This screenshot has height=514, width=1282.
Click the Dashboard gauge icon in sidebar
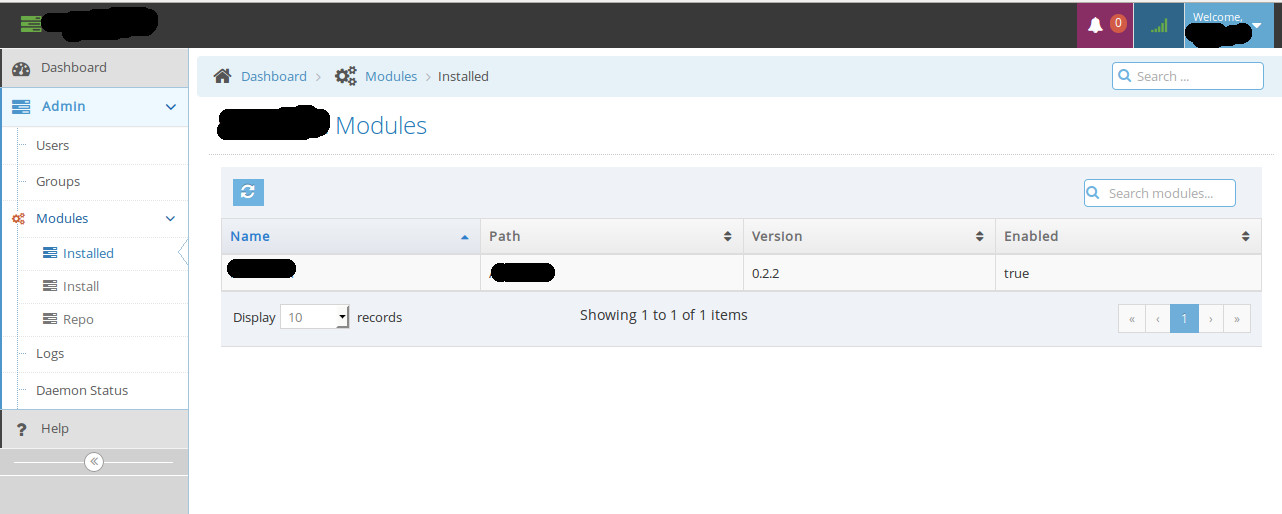20,68
